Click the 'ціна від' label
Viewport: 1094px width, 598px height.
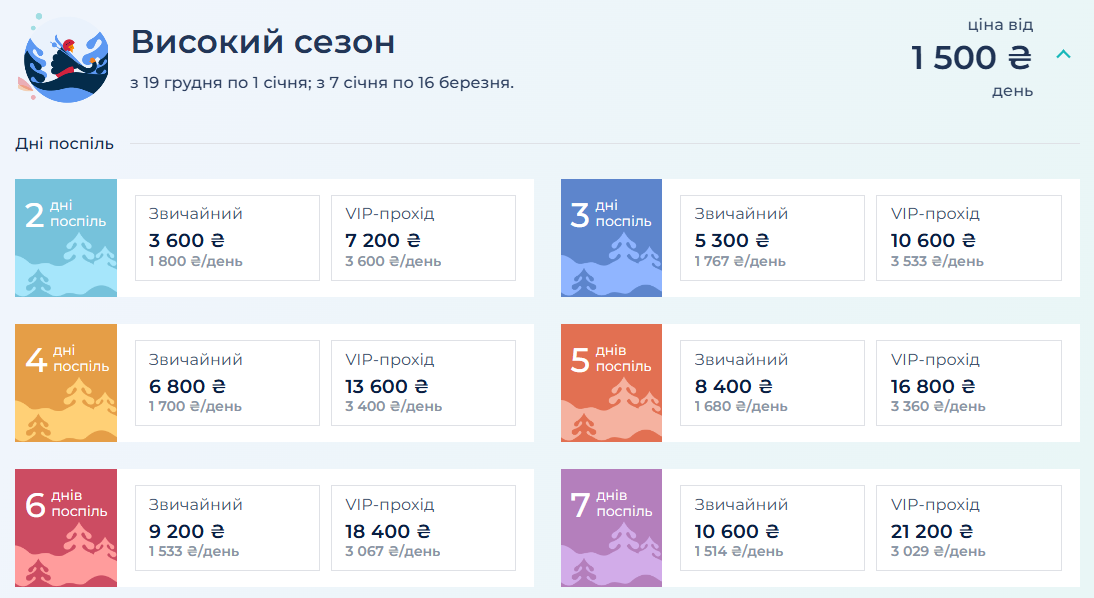[x=1002, y=25]
